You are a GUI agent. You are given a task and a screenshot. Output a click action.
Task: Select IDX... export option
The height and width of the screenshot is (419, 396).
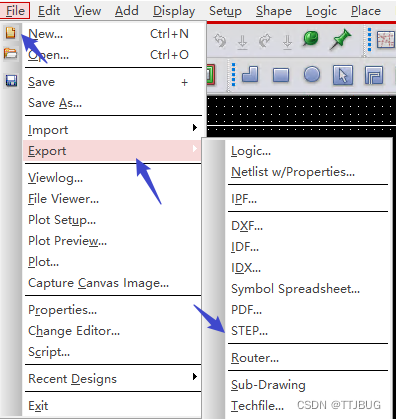308,268
